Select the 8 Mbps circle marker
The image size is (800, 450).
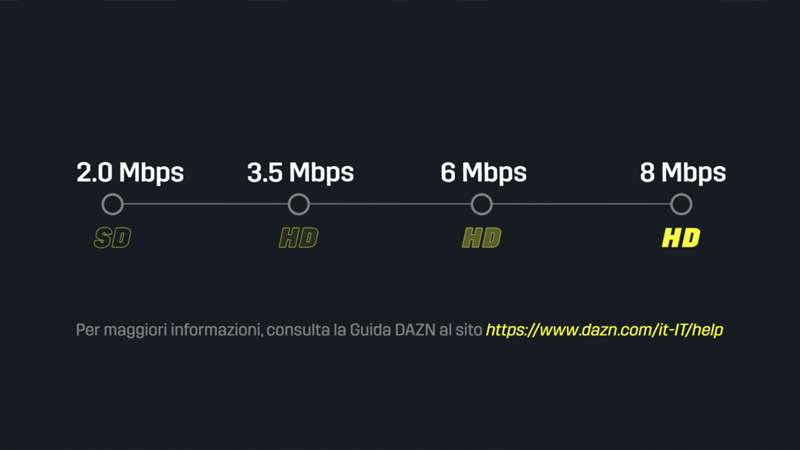(x=681, y=205)
